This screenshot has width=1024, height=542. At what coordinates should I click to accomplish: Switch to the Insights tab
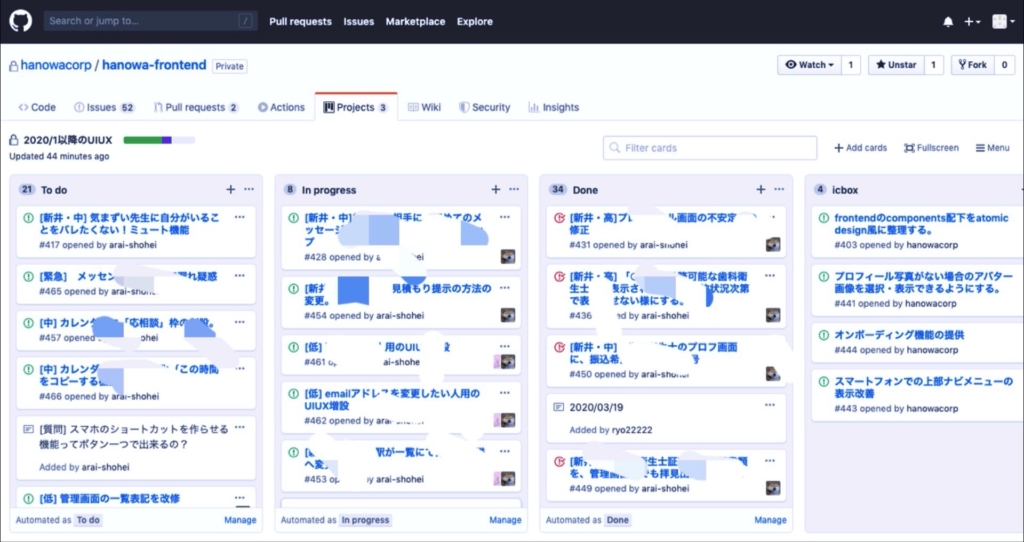coord(554,107)
